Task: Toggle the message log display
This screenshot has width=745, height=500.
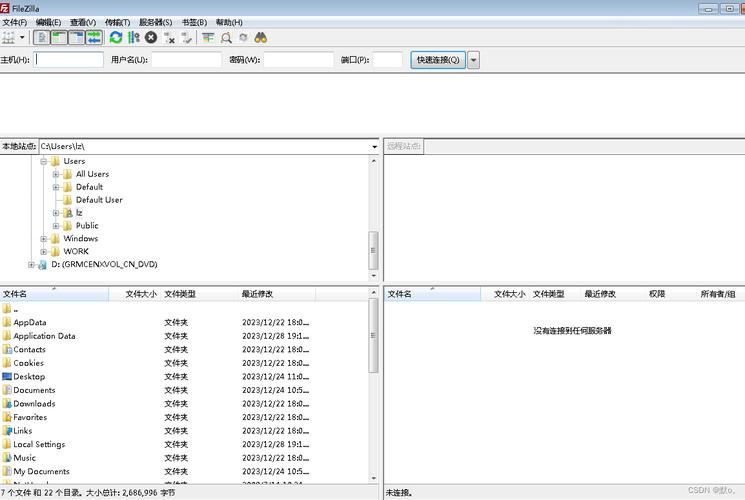Action: [42, 38]
